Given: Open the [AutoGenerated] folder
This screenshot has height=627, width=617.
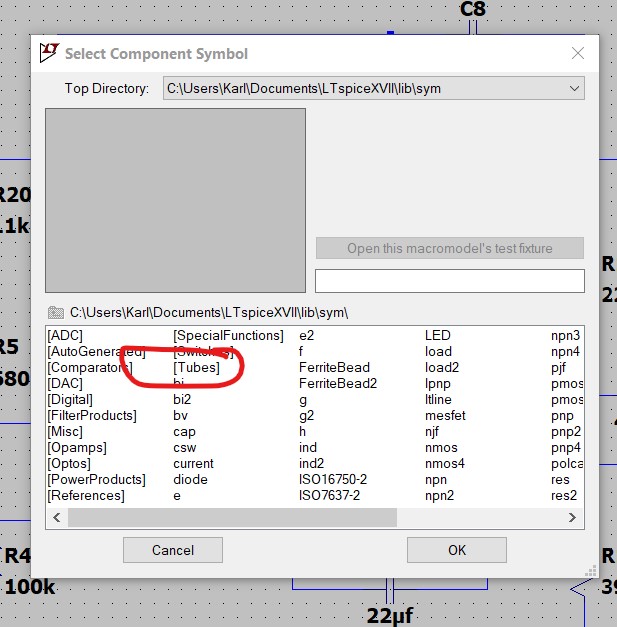Looking at the screenshot, I should pyautogui.click(x=96, y=351).
